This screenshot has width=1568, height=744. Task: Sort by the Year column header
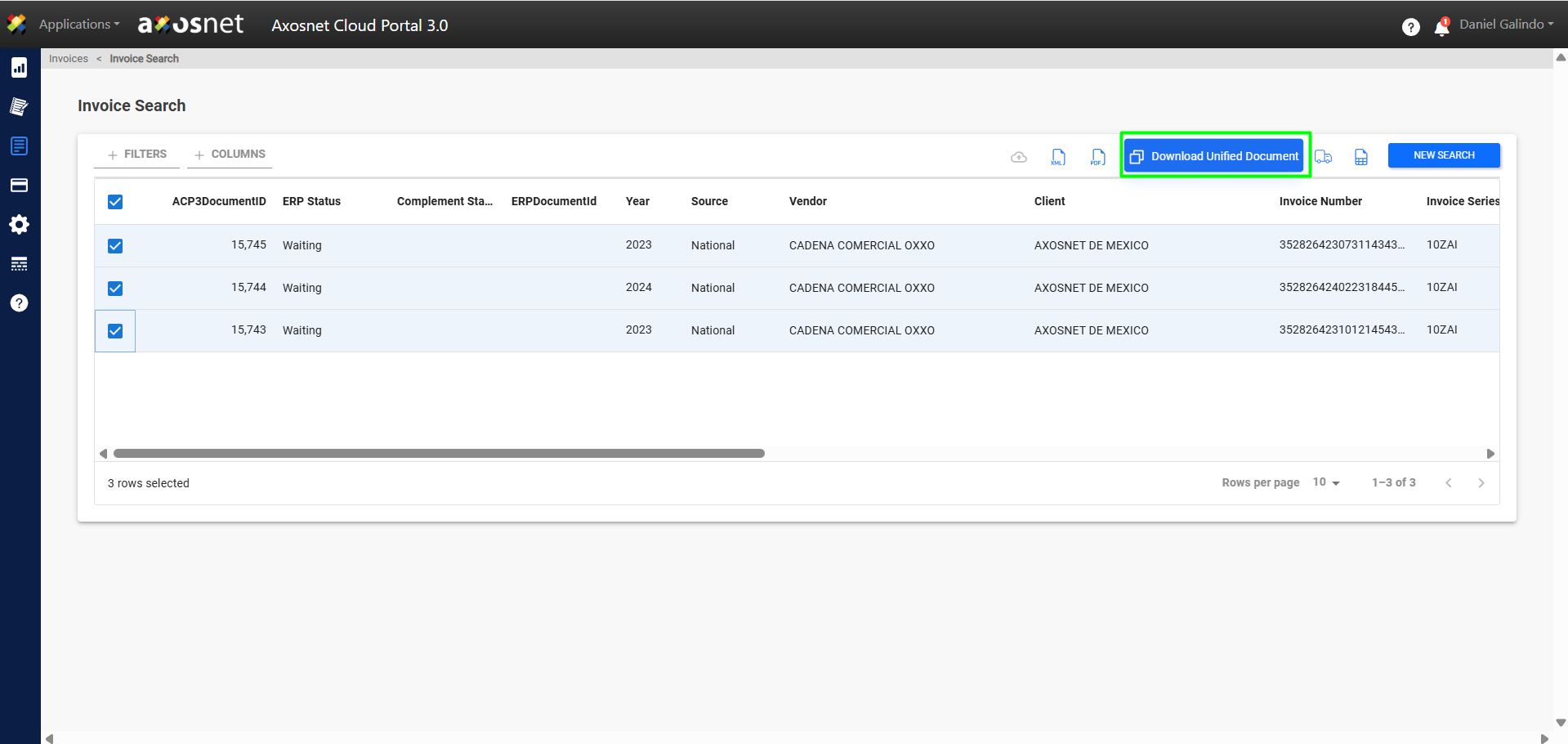point(637,201)
